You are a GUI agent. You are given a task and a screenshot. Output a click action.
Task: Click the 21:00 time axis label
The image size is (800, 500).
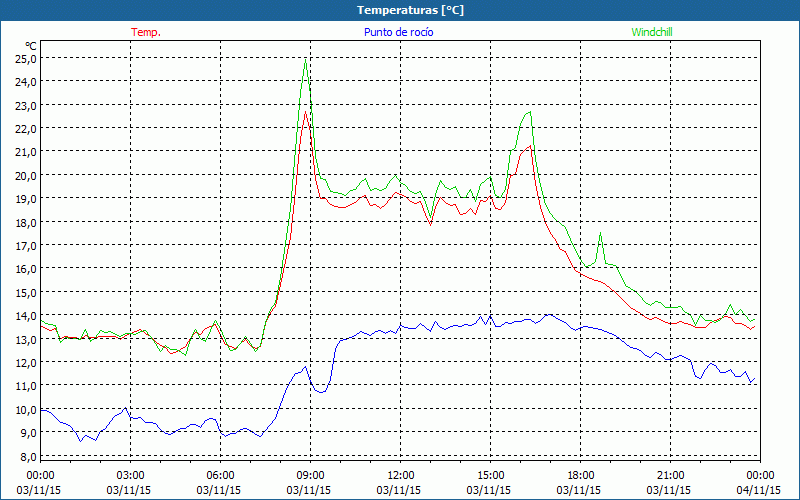pyautogui.click(x=670, y=476)
